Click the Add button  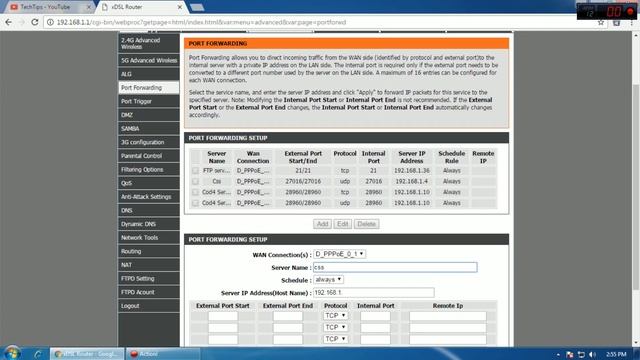tap(322, 224)
